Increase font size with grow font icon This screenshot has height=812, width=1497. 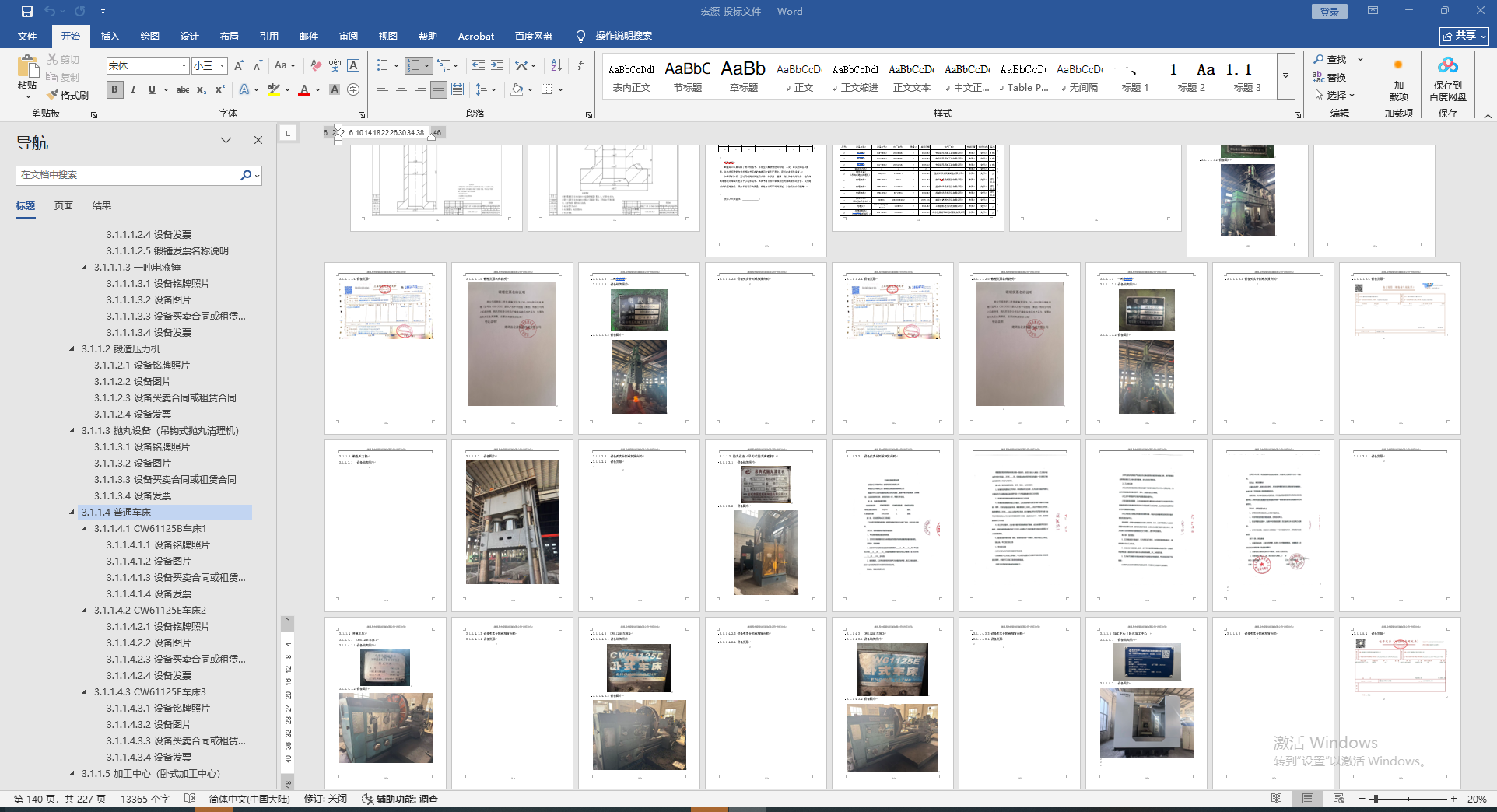click(x=240, y=66)
